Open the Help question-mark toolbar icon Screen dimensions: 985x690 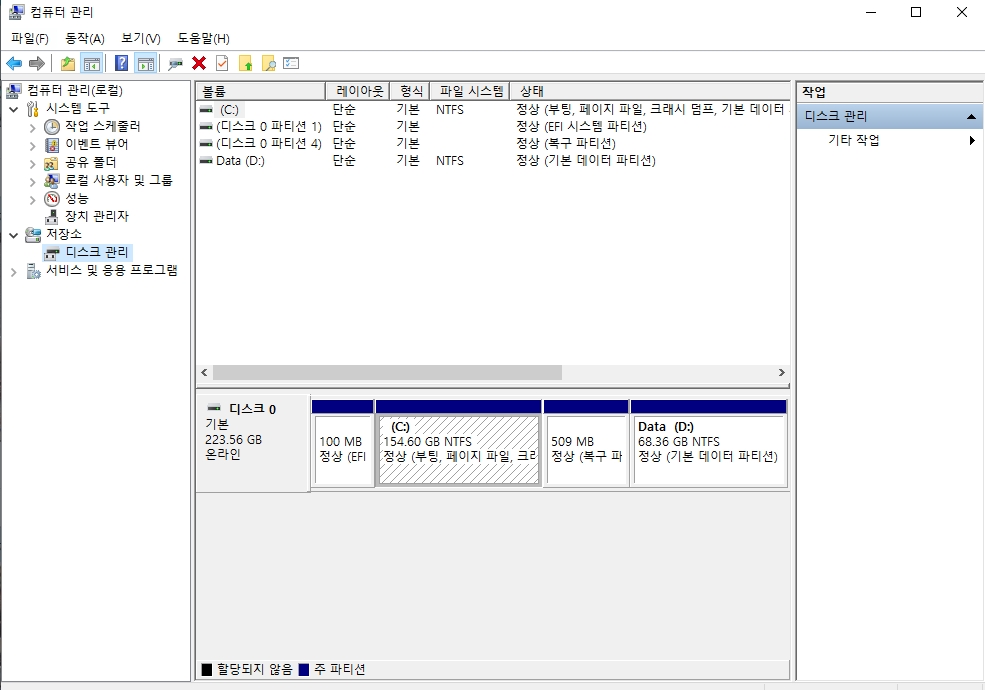[x=121, y=63]
